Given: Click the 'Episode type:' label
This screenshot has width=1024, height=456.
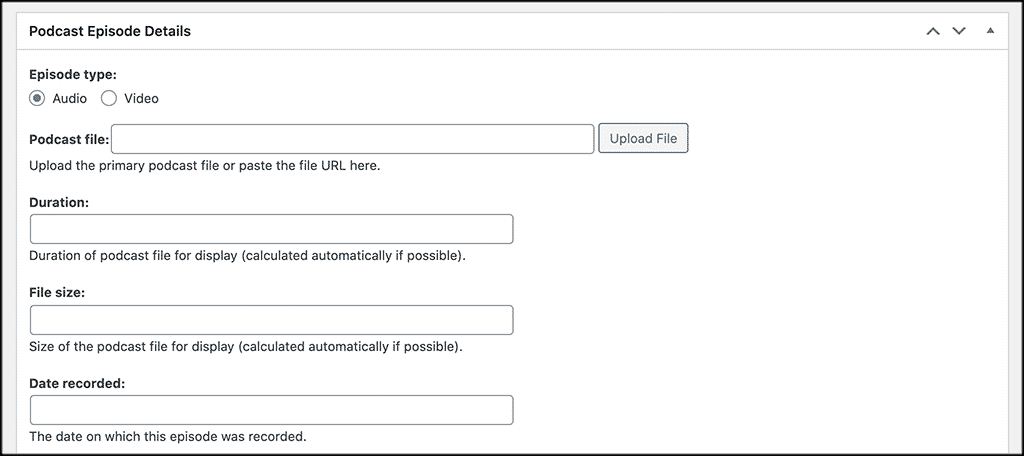Looking at the screenshot, I should point(73,74).
